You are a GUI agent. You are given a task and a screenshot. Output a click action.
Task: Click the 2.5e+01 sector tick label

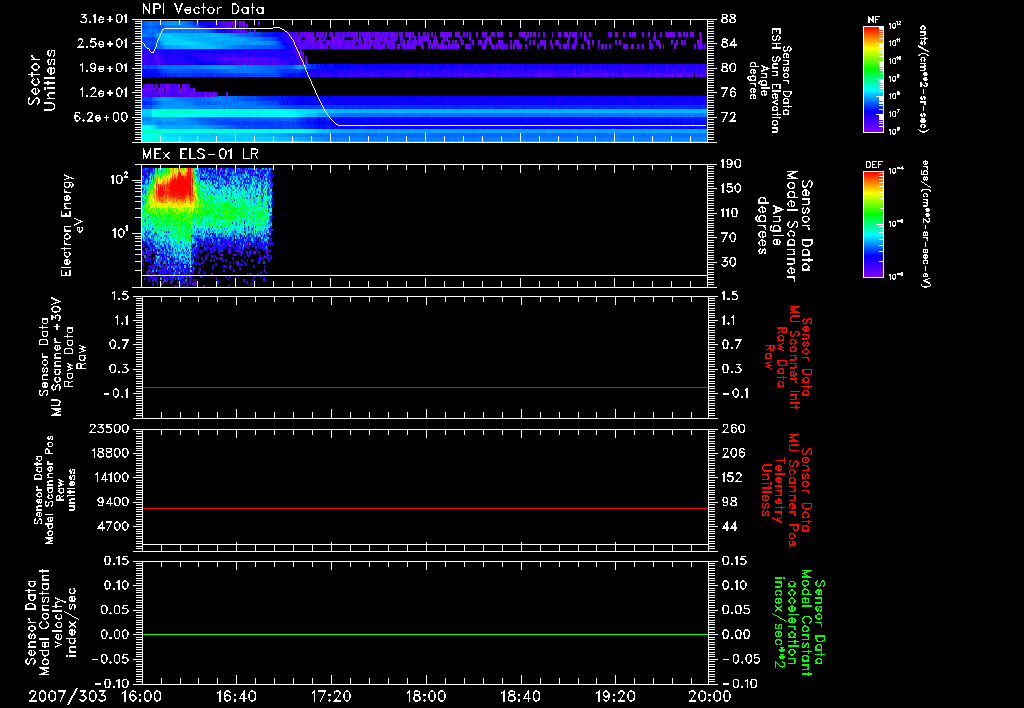pos(103,43)
